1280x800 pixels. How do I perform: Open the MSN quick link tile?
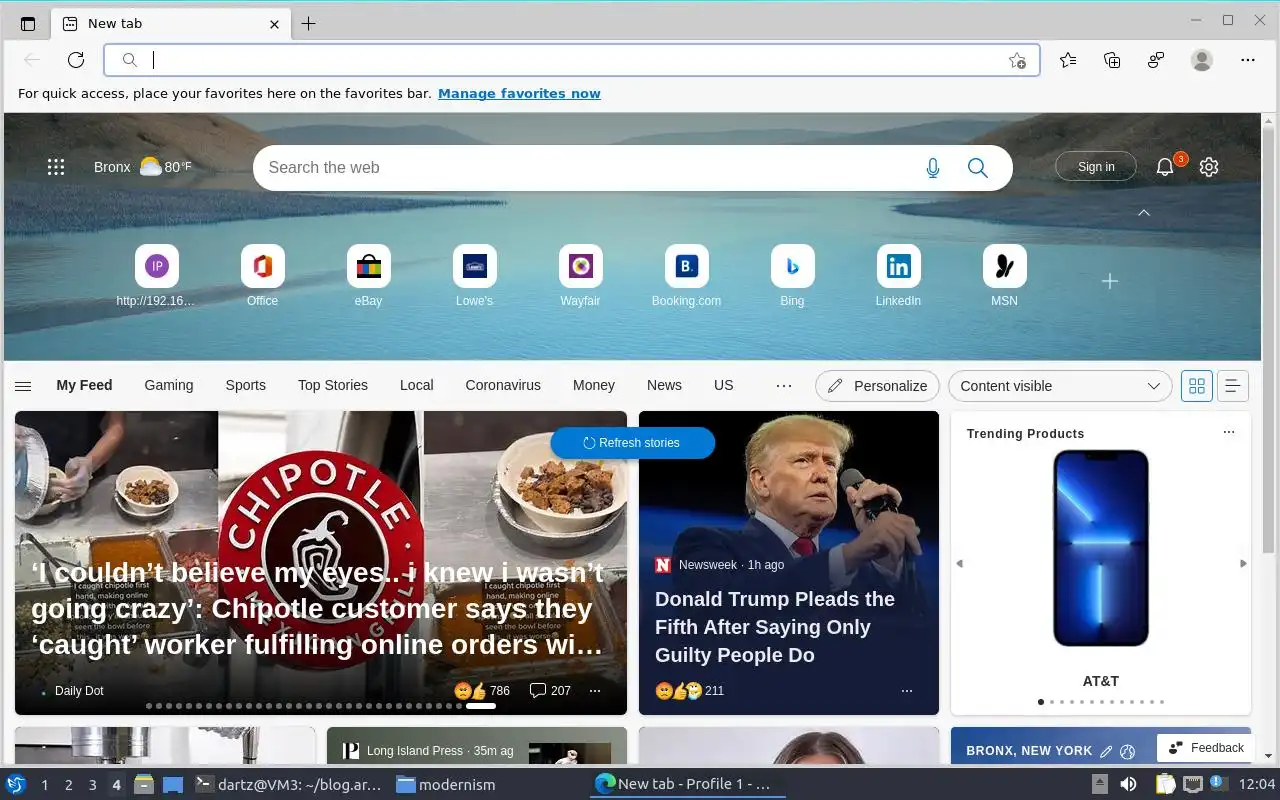click(x=1005, y=276)
